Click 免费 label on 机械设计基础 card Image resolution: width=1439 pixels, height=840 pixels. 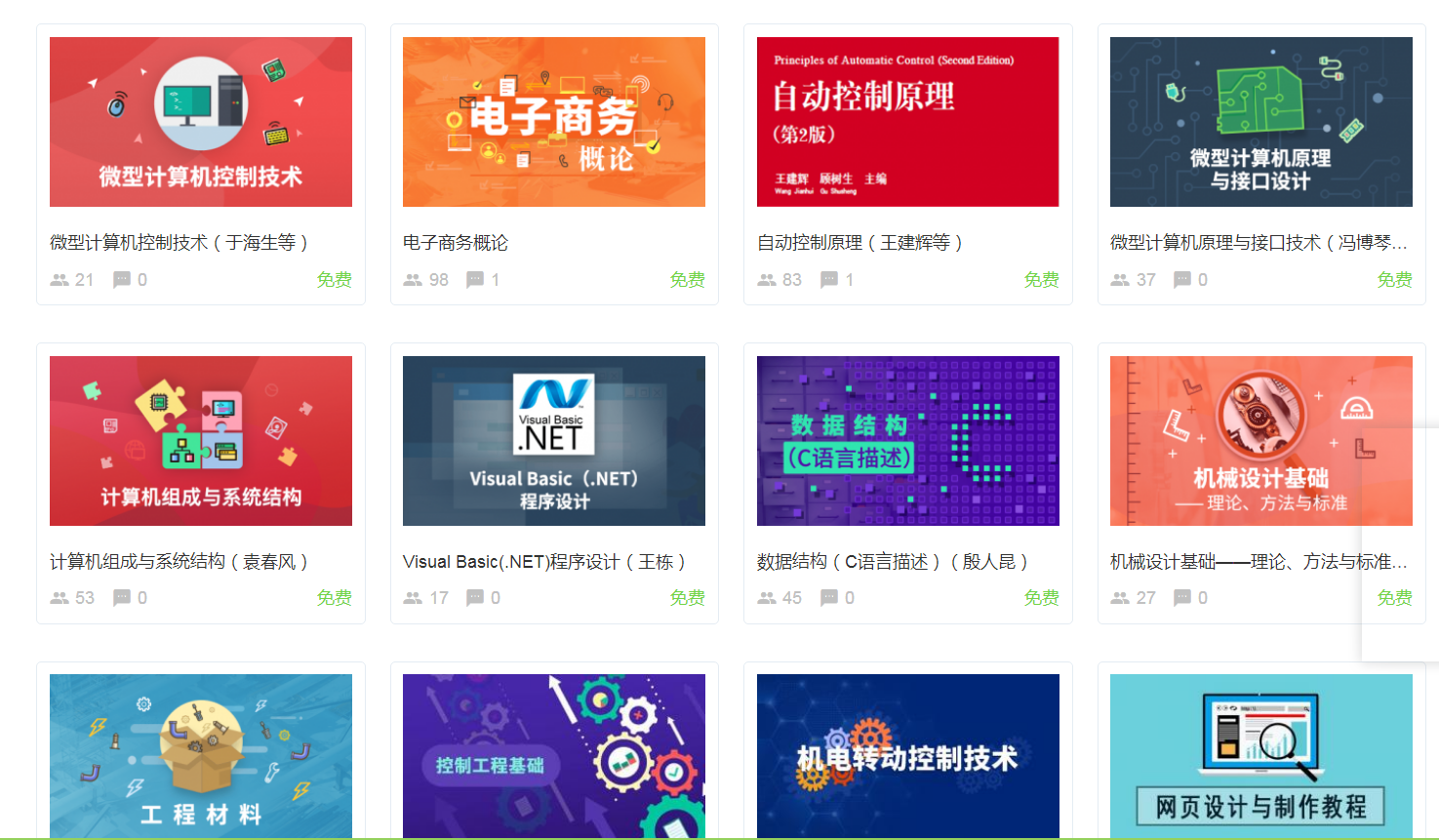1394,598
